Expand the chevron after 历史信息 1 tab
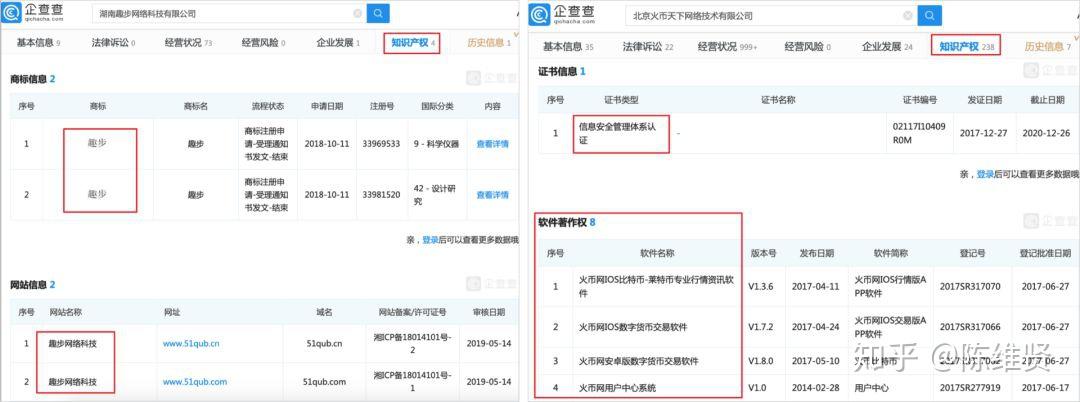The height and width of the screenshot is (402, 1080). (517, 33)
